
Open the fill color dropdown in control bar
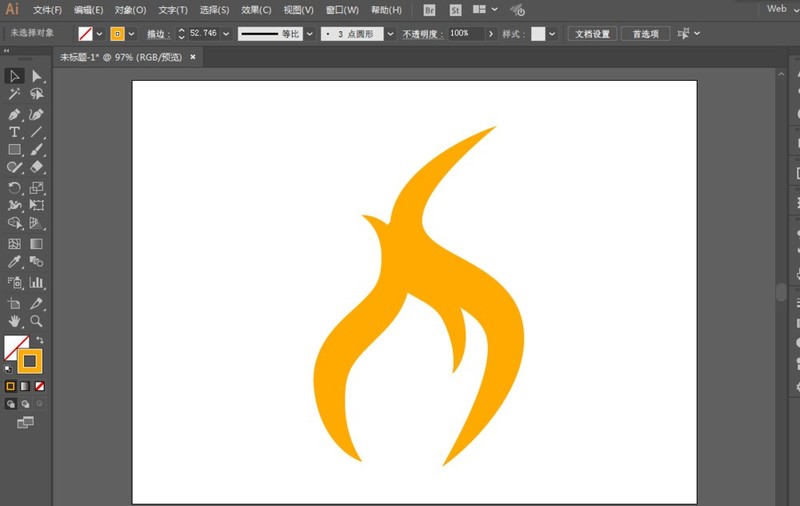[x=99, y=34]
